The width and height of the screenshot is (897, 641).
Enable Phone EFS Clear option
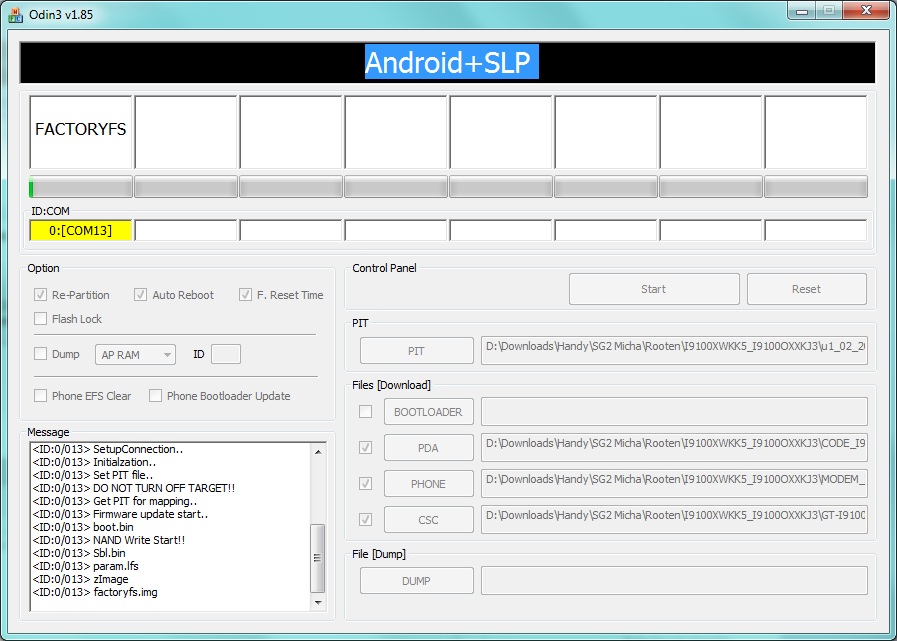40,395
